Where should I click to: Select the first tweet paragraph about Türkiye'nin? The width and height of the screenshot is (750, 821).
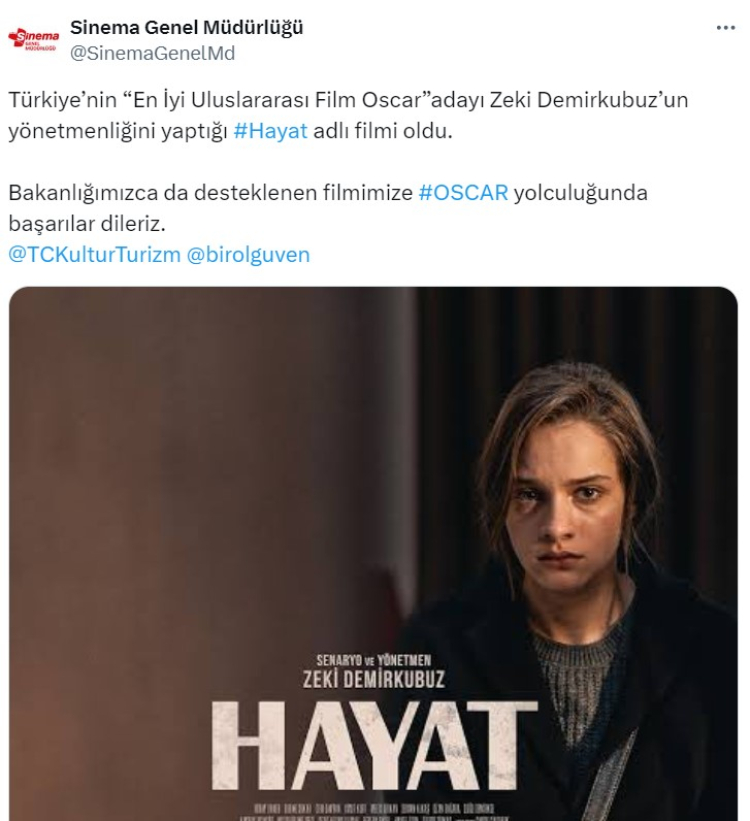348,115
